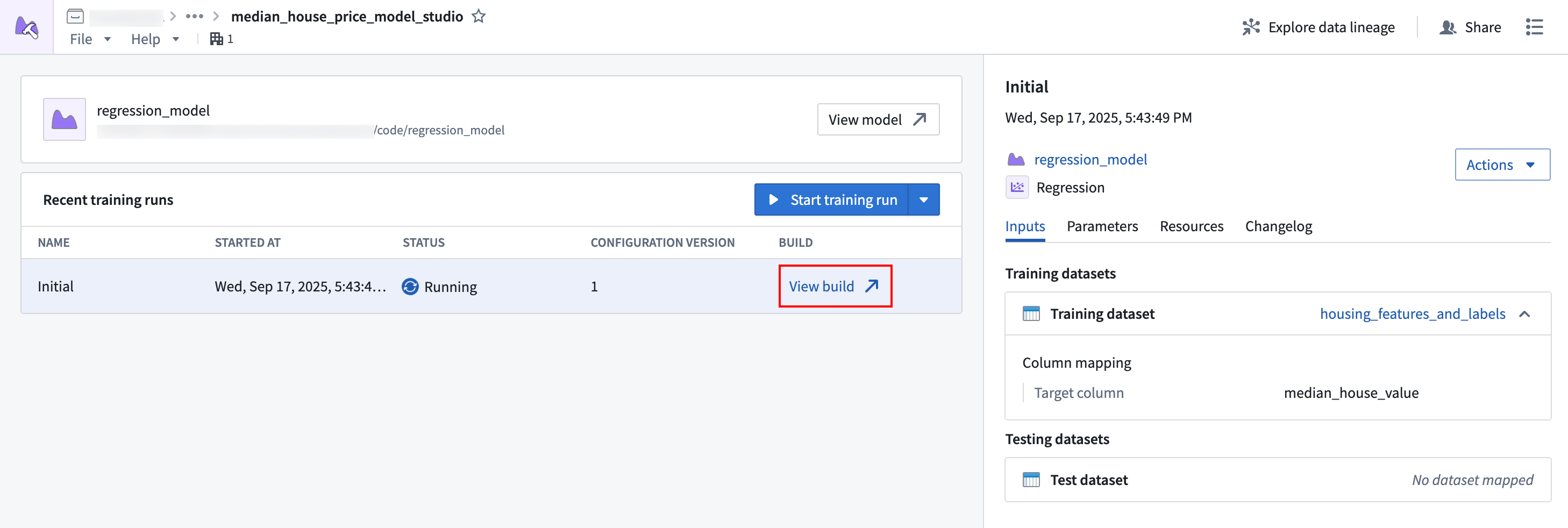The image size is (1568, 528).
Task: Open the Help menu
Action: (155, 39)
